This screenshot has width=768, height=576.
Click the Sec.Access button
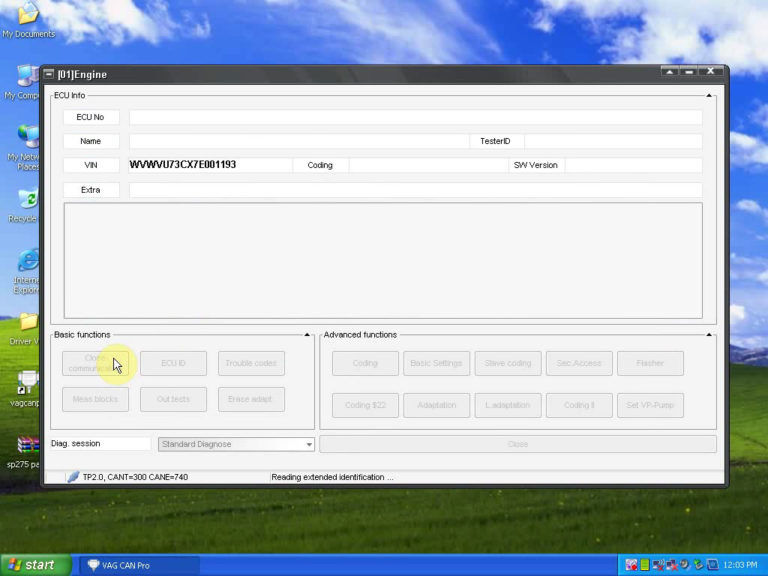(579, 363)
